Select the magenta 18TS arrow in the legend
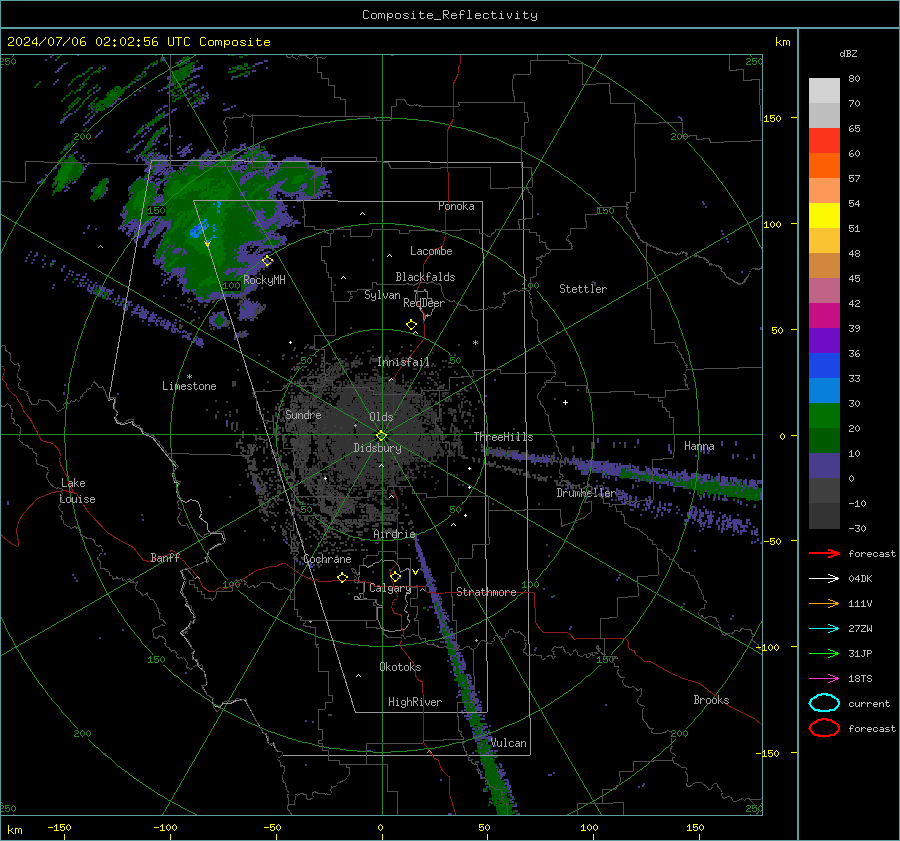This screenshot has height=841, width=900. click(824, 679)
